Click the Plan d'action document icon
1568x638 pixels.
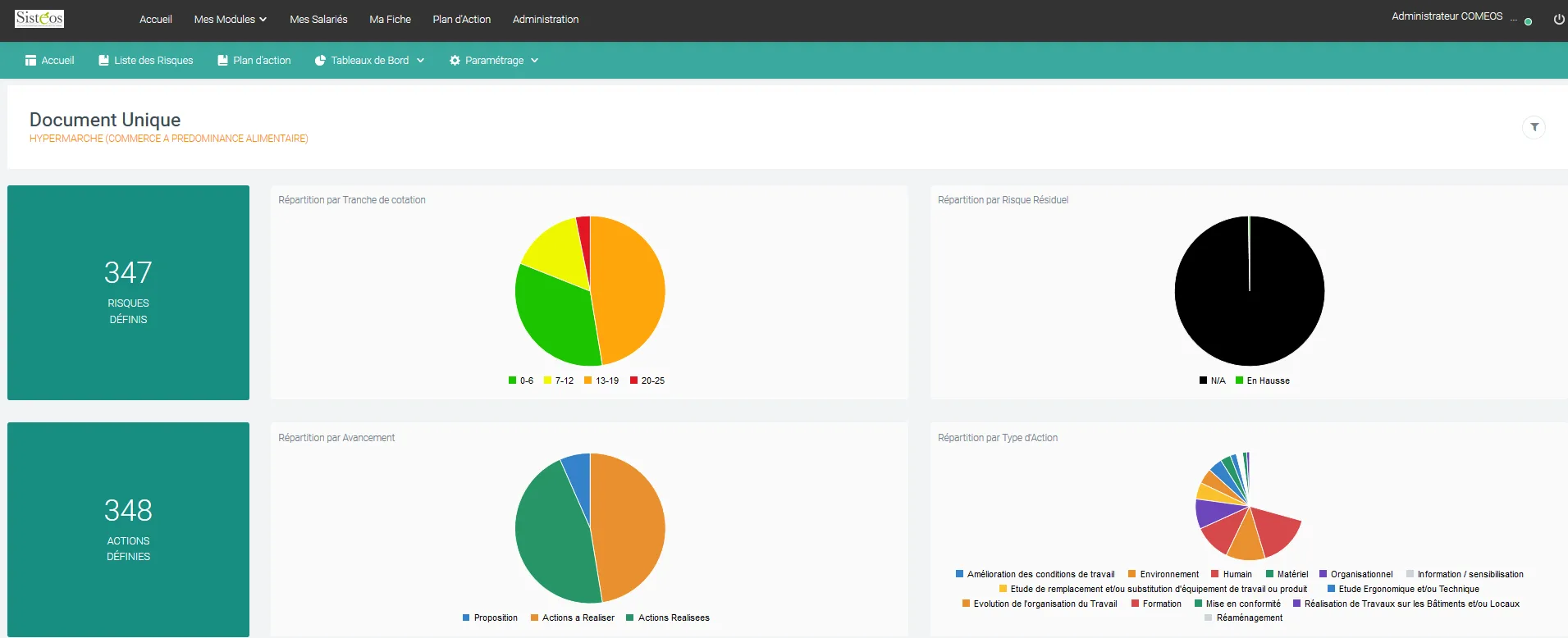pyautogui.click(x=222, y=61)
